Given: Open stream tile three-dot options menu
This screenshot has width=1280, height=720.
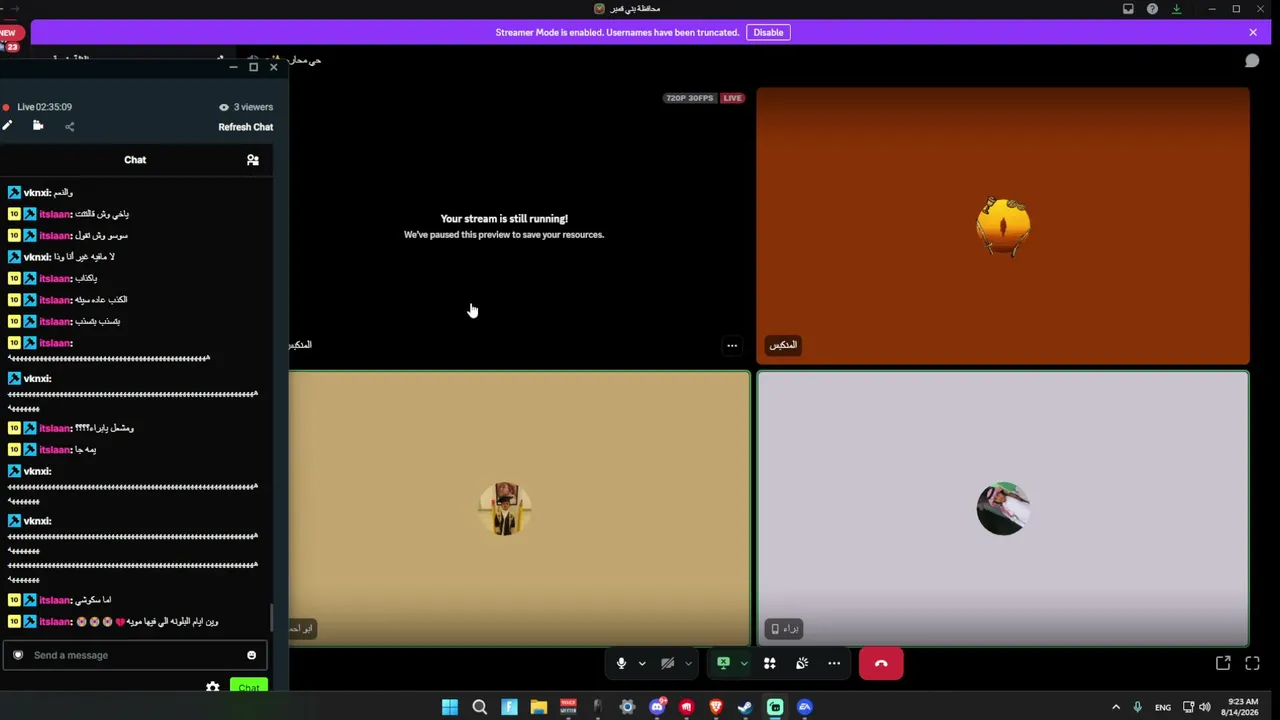Looking at the screenshot, I should [x=732, y=346].
